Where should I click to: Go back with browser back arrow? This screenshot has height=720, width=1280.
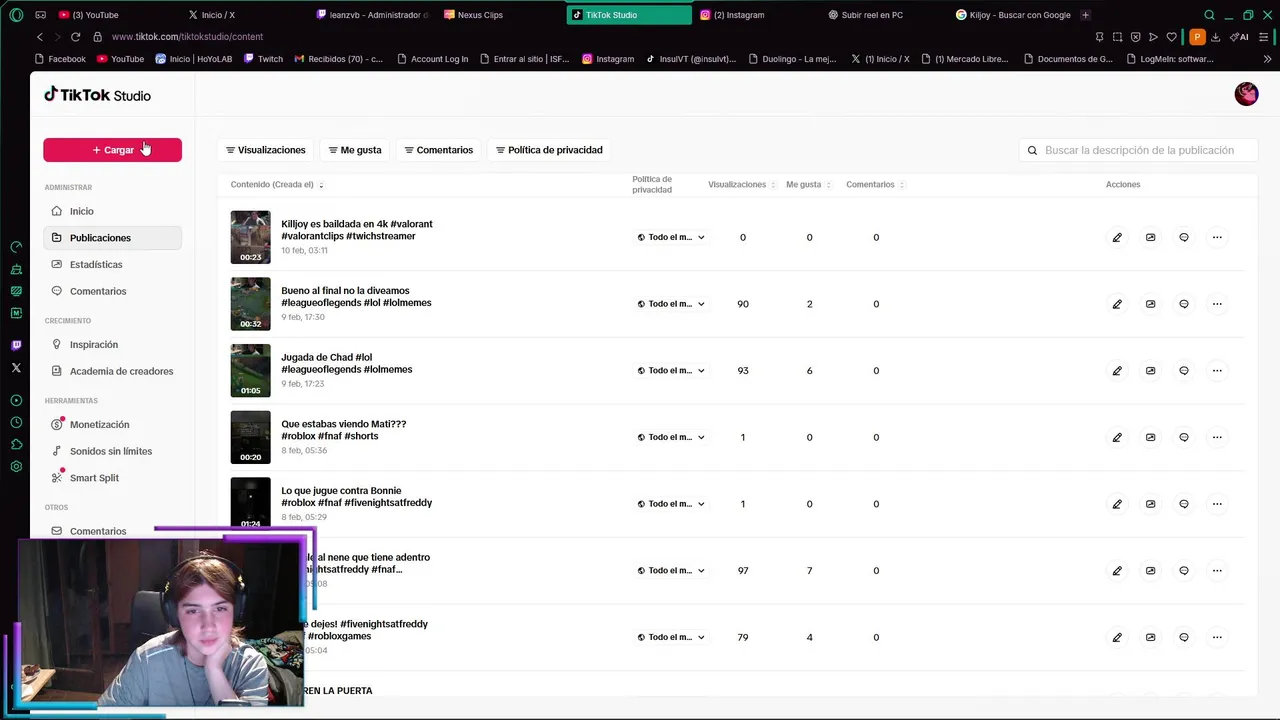pyautogui.click(x=40, y=37)
